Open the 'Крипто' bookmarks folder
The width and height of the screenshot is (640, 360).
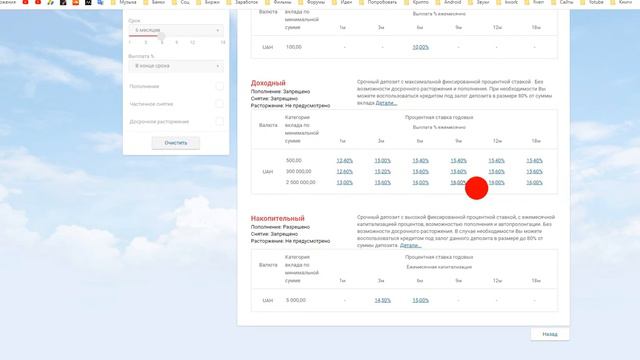[417, 2]
